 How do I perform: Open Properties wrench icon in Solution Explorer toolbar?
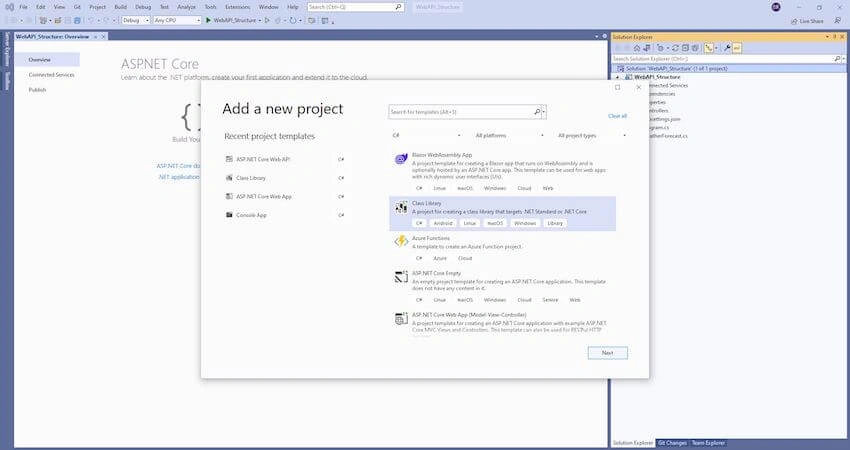tap(727, 48)
